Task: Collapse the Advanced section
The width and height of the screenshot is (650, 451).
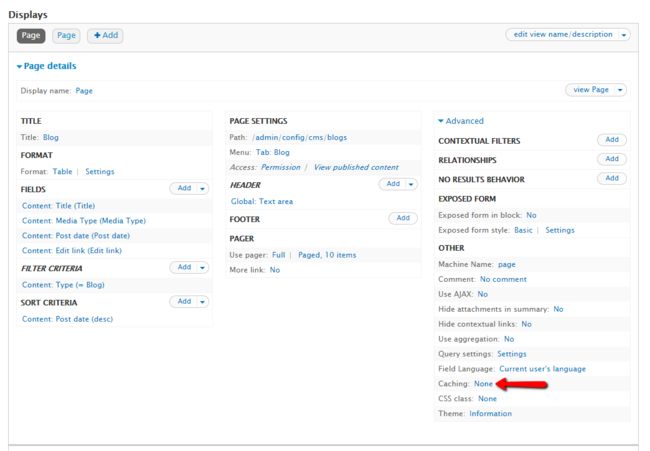Action: [x=461, y=121]
